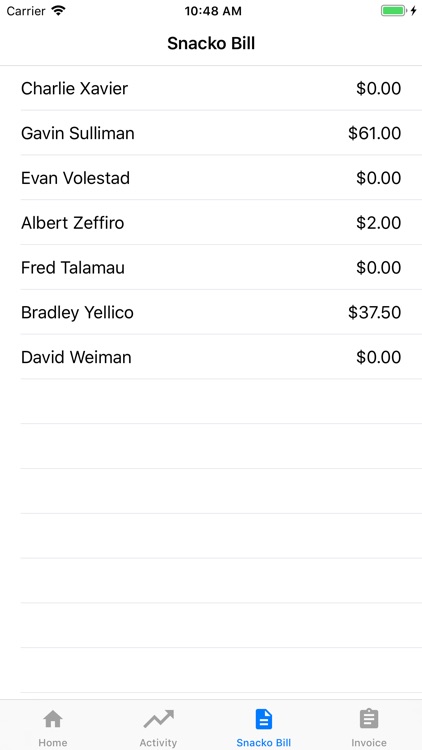Select the Snacko Bill document icon

click(264, 719)
